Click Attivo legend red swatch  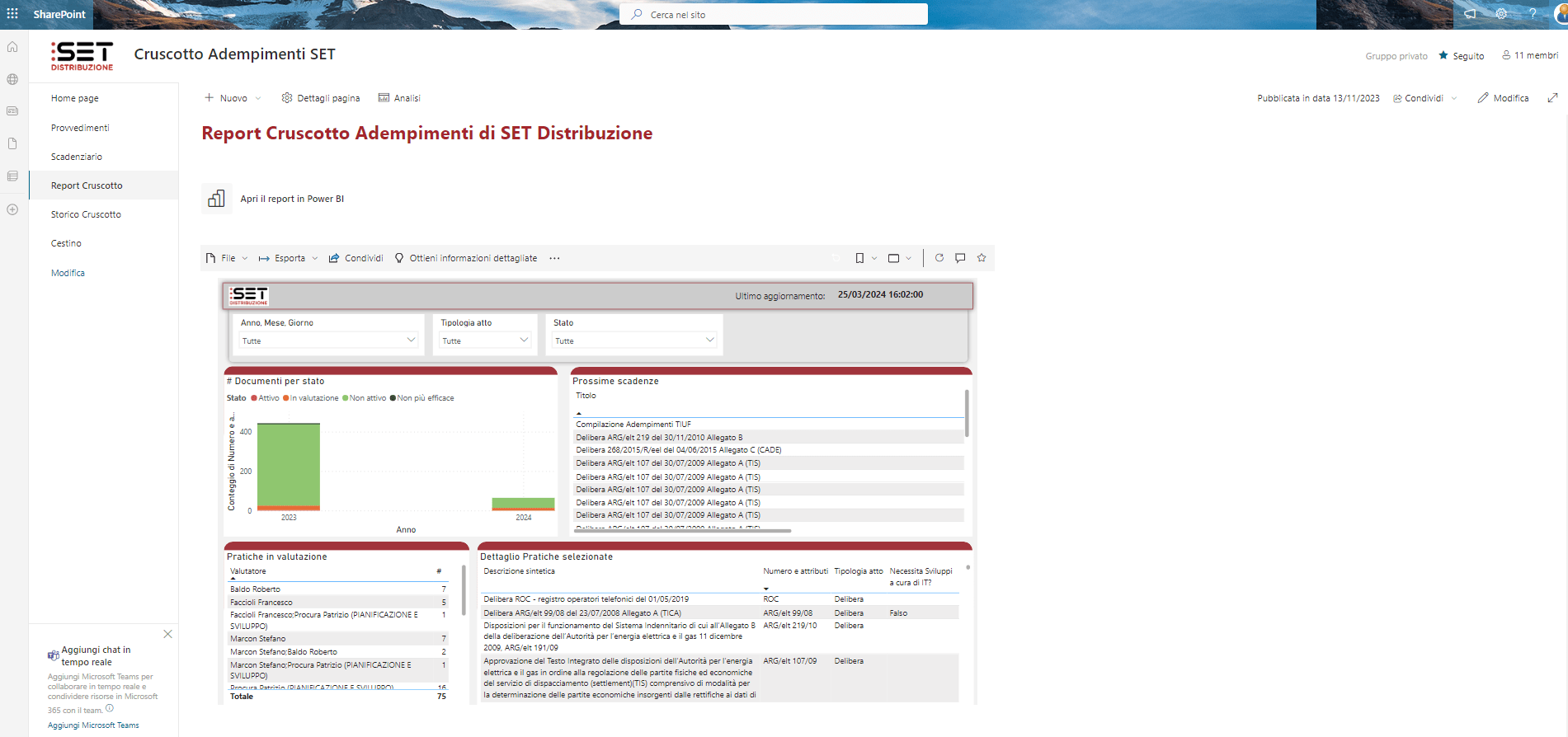(x=254, y=398)
